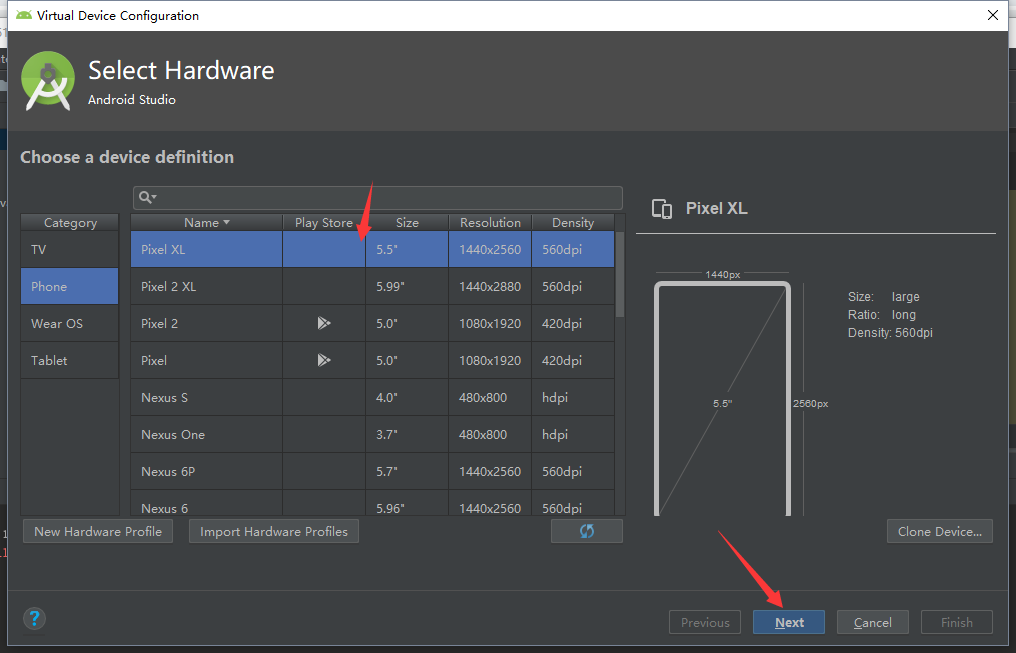This screenshot has height=653, width=1016.
Task: Open the Name column sort dropdown
Action: tap(227, 222)
